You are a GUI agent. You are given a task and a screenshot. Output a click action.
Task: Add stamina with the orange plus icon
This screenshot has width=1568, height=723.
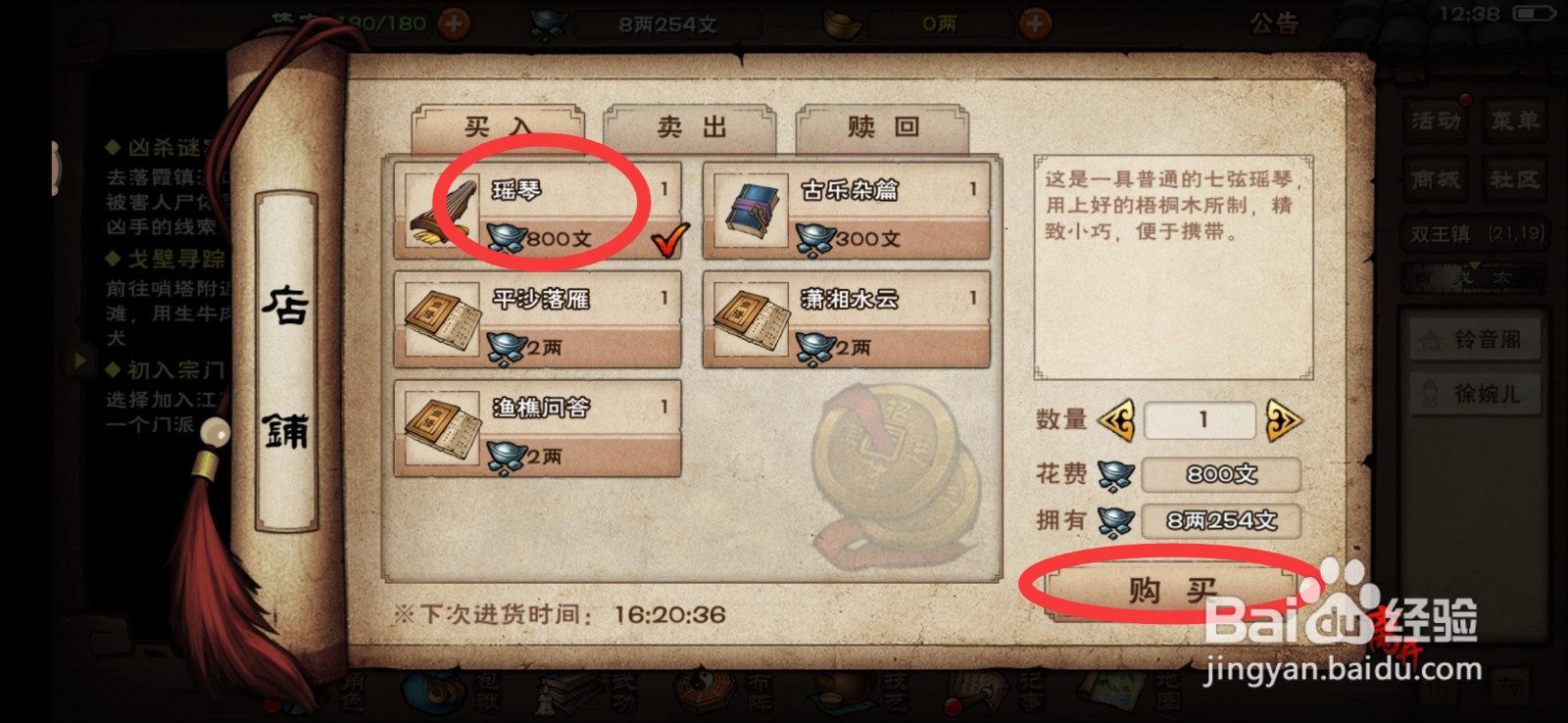[454, 23]
